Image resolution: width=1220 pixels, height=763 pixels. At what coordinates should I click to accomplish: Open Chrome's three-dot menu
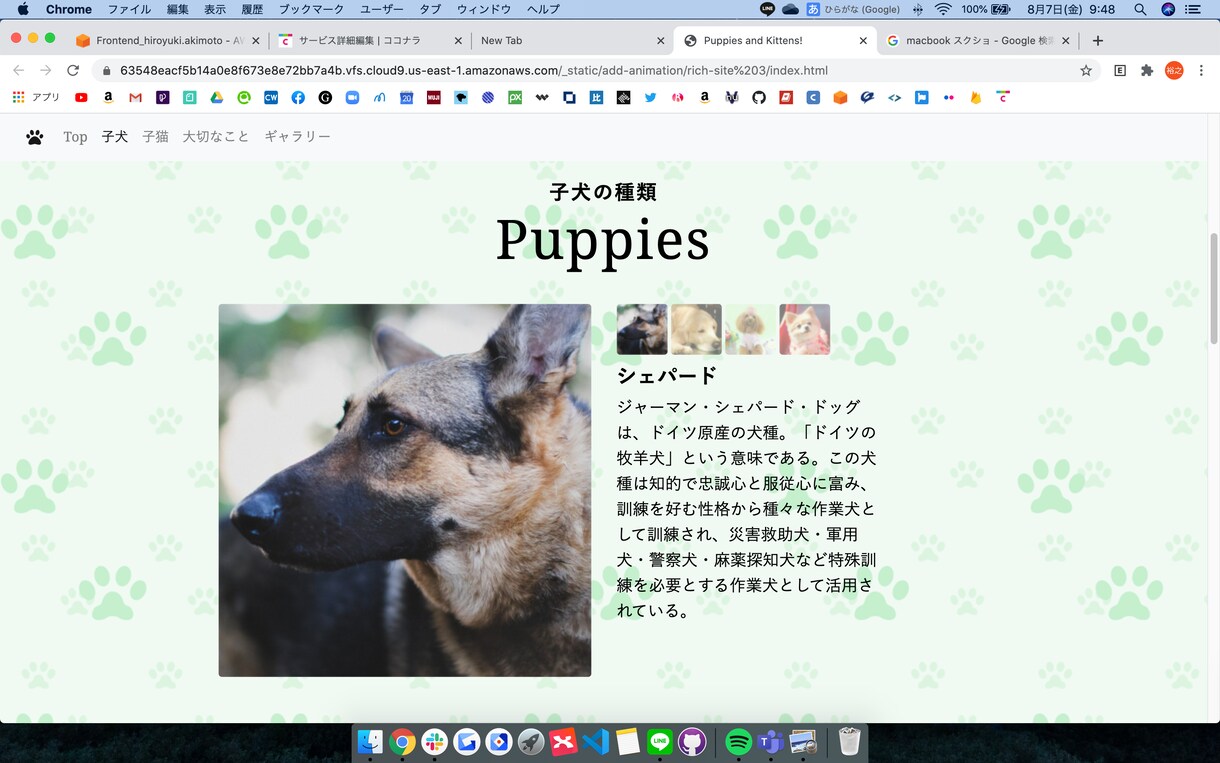click(x=1201, y=70)
